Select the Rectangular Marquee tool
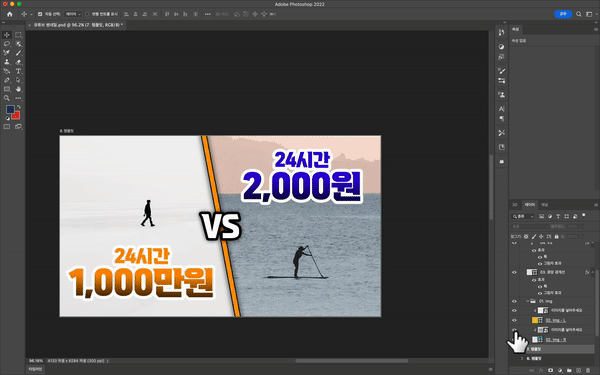 (18, 35)
